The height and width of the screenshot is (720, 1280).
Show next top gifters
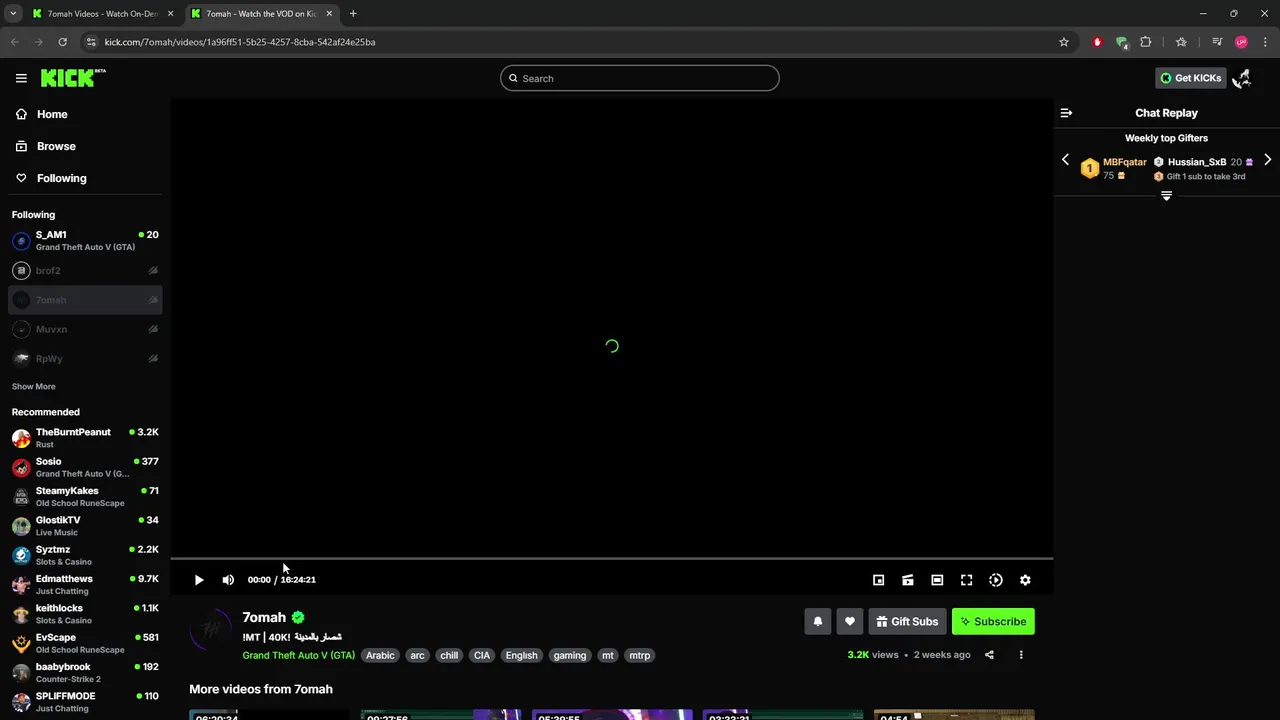[x=1267, y=160]
